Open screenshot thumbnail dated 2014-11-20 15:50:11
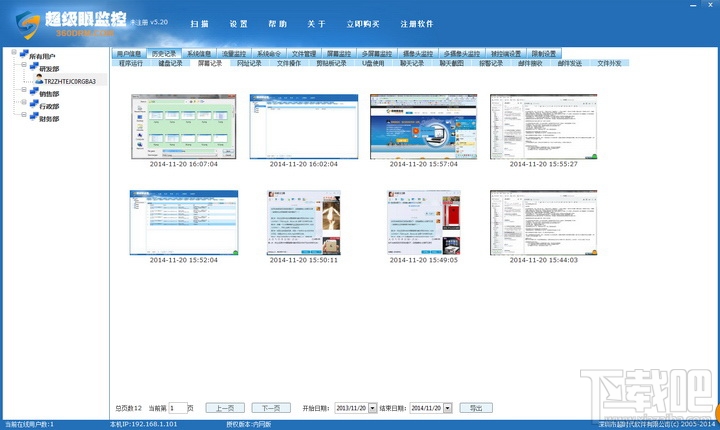Viewport: 720px width, 430px height. pos(304,223)
